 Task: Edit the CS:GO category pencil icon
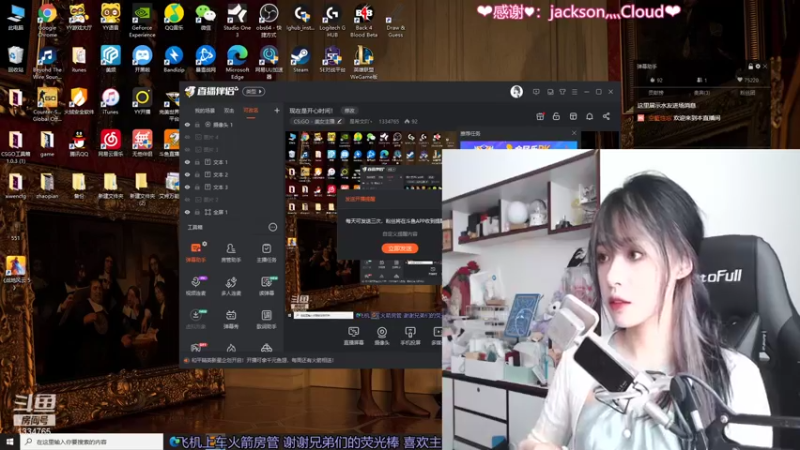pyautogui.click(x=339, y=121)
